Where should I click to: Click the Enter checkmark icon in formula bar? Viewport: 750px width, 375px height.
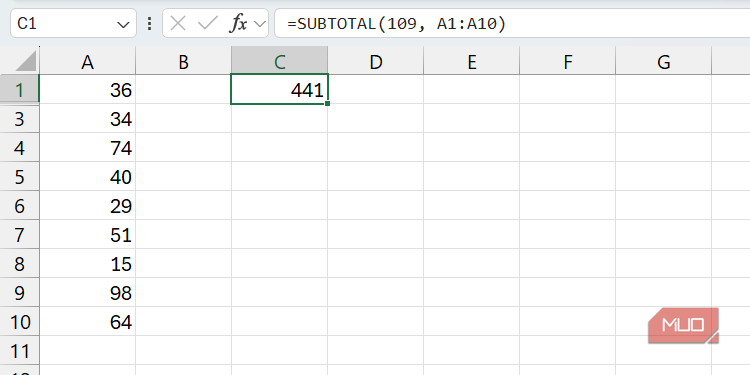[207, 23]
